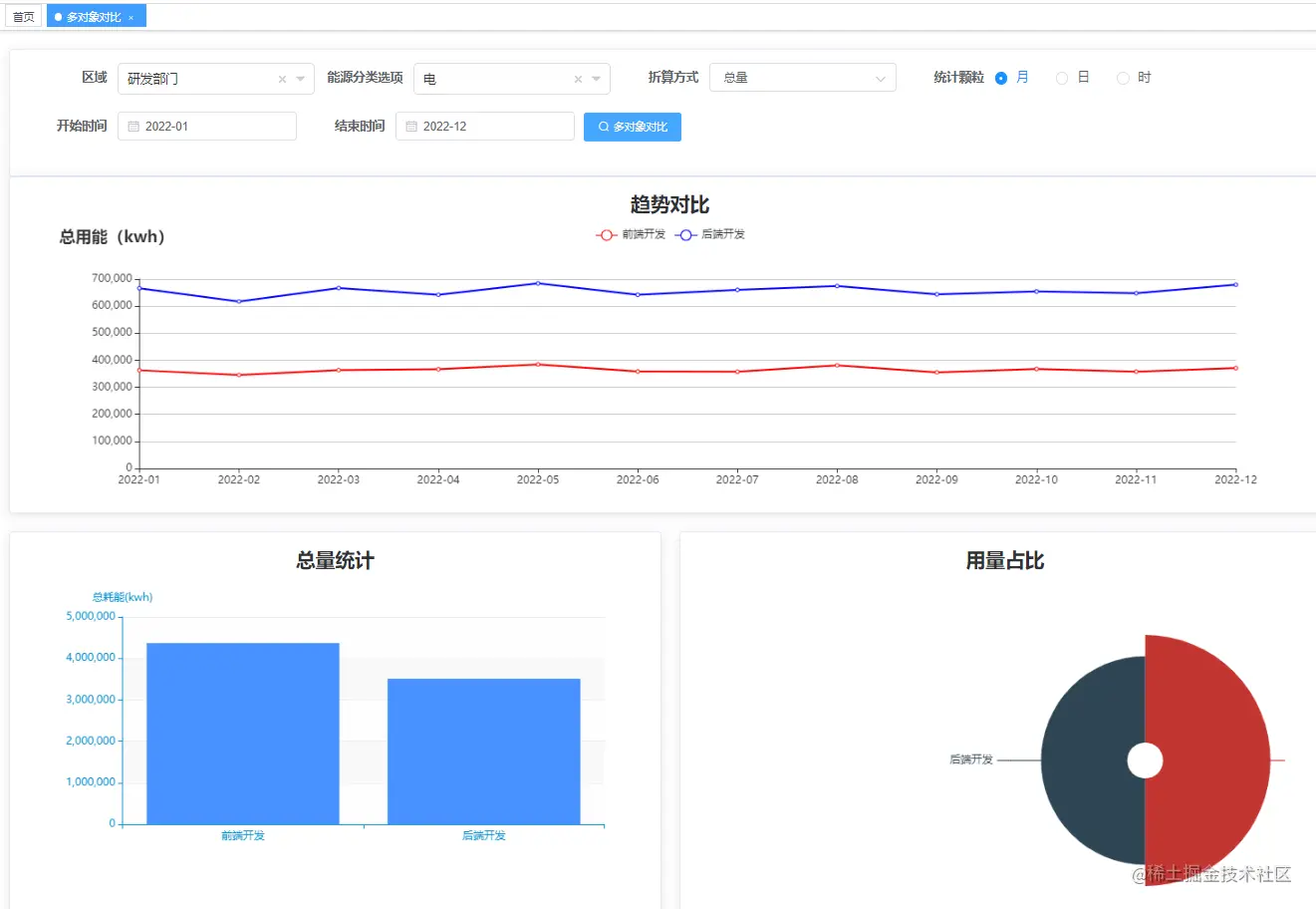This screenshot has height=909, width=1316.
Task: Edit the 开始时间 date field 2022-01
Action: tap(207, 127)
